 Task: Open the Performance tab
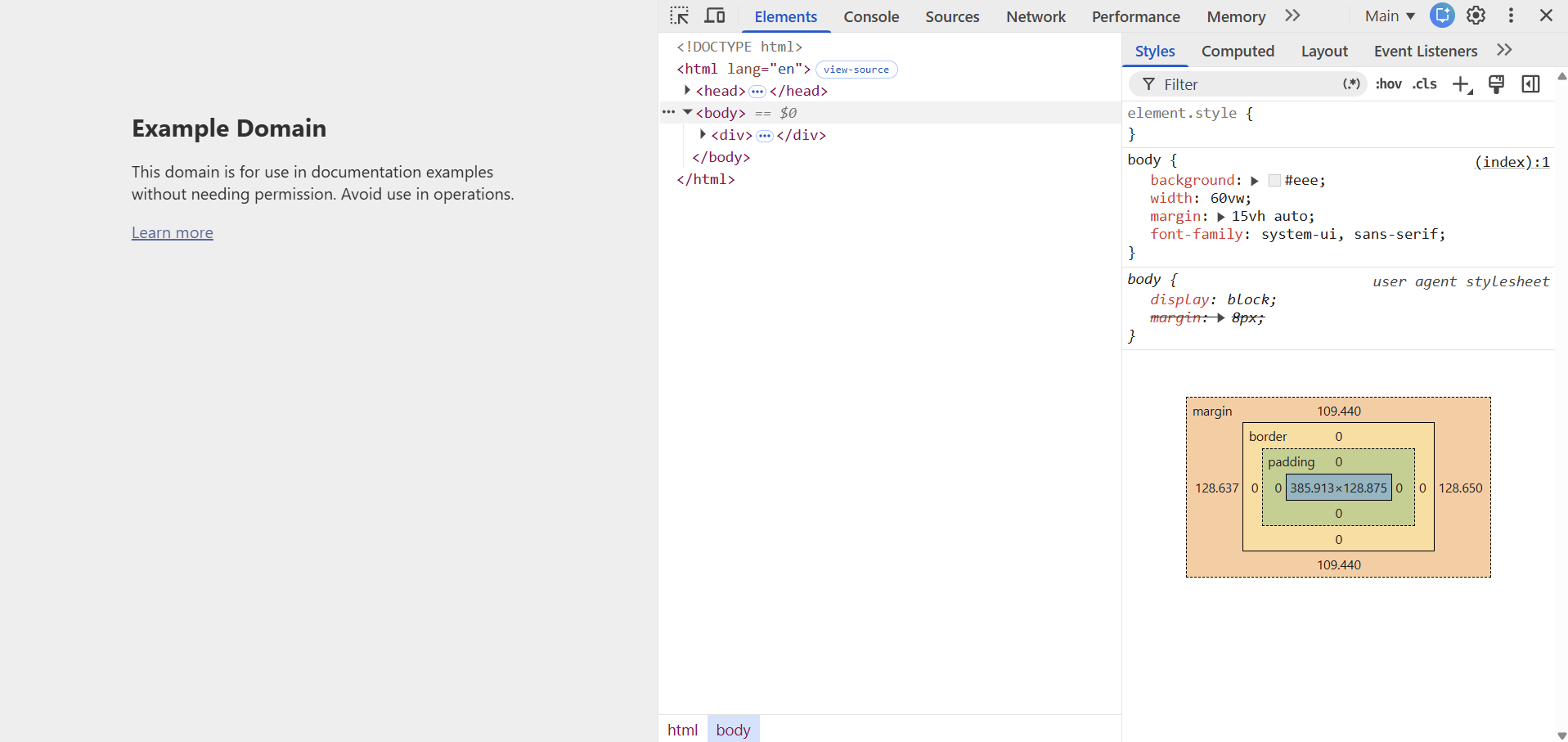pos(1136,16)
